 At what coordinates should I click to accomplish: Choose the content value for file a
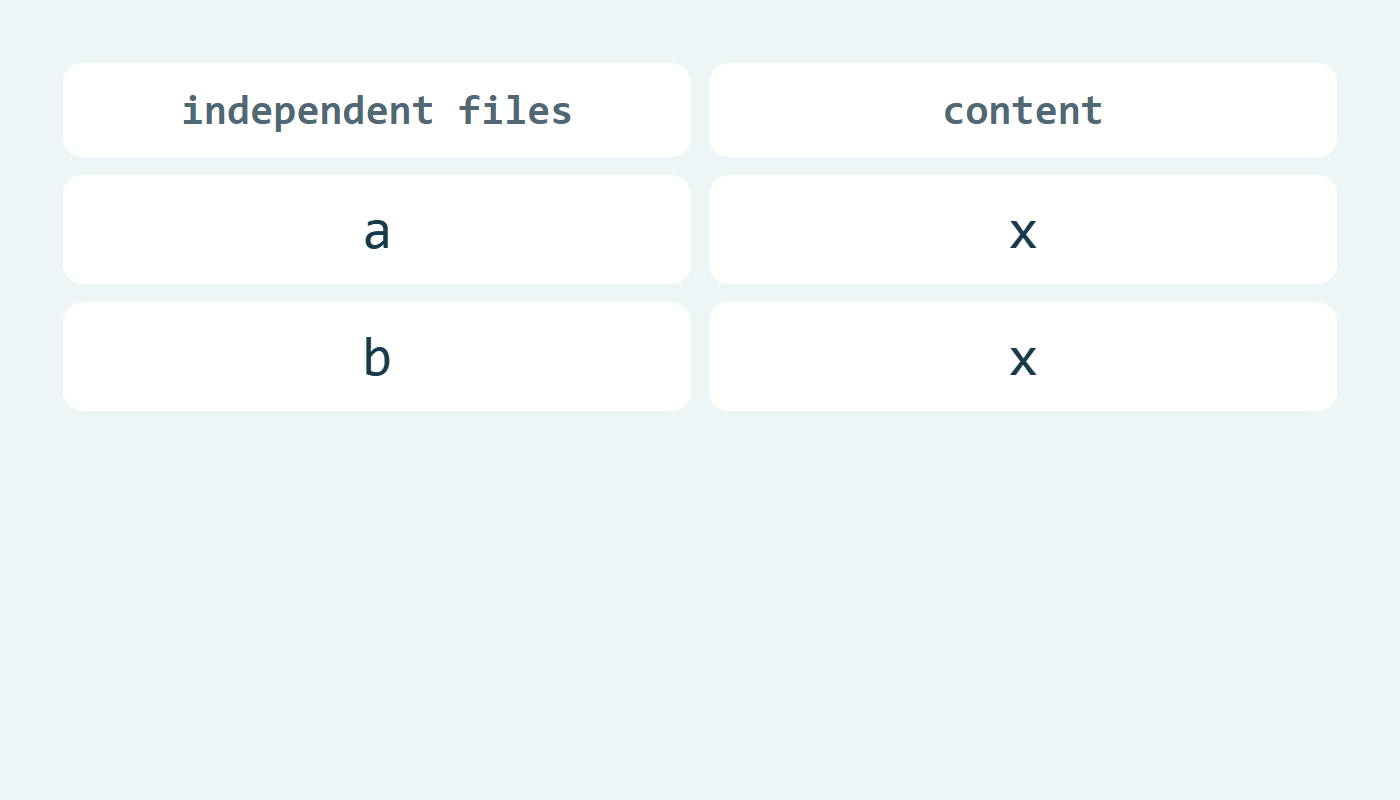[1023, 230]
